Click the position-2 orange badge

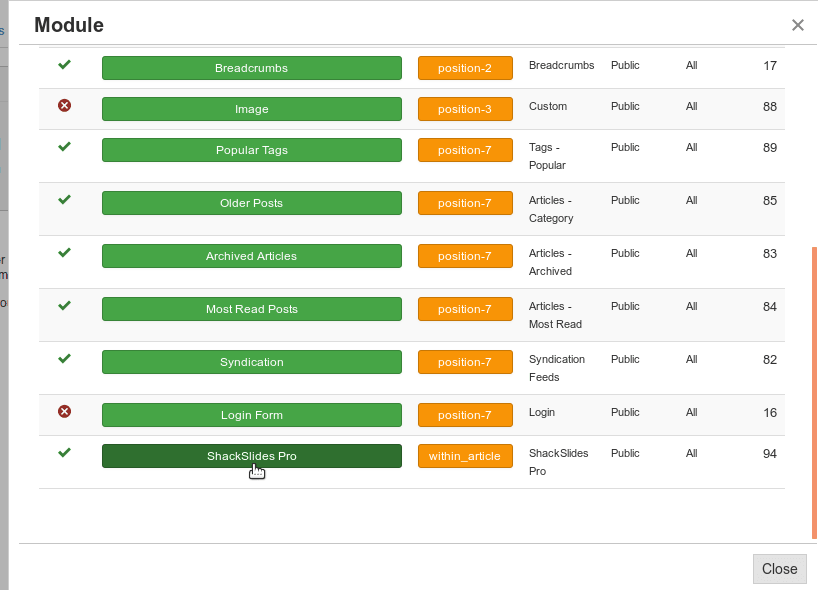coord(465,68)
